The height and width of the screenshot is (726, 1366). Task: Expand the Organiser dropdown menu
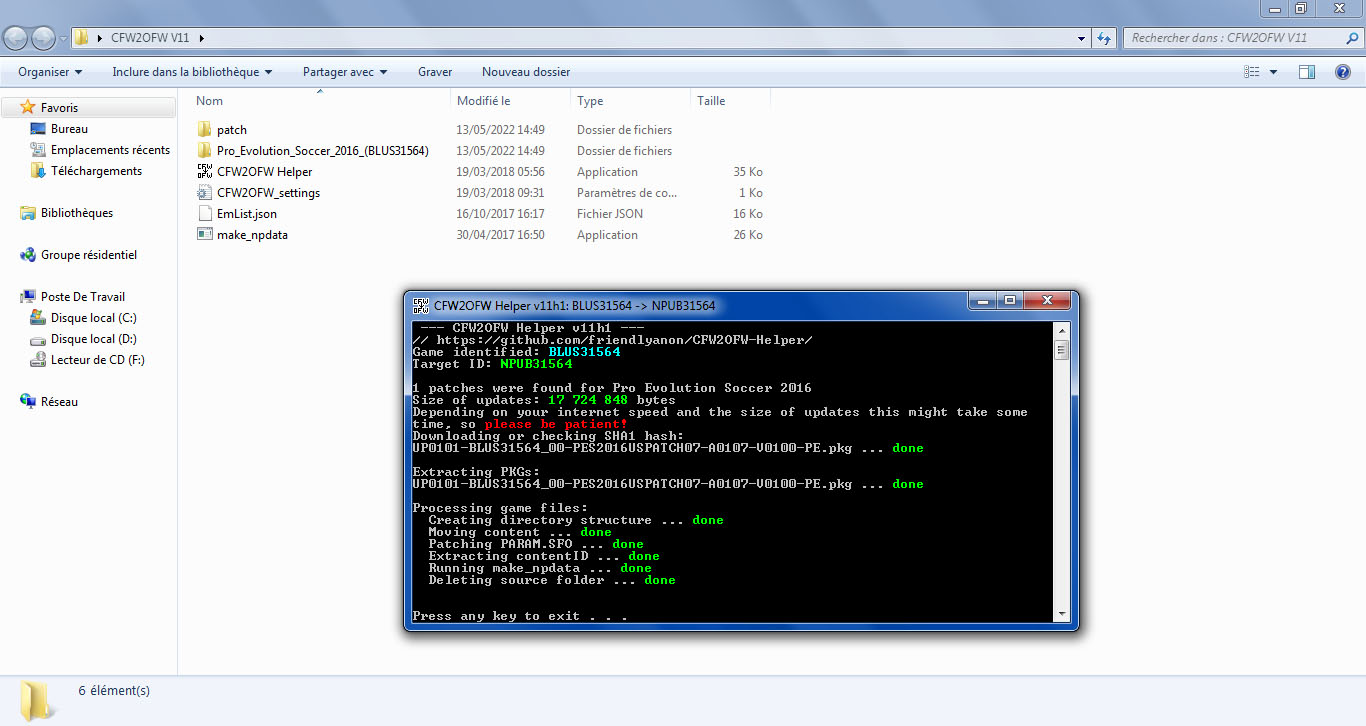pyautogui.click(x=50, y=72)
